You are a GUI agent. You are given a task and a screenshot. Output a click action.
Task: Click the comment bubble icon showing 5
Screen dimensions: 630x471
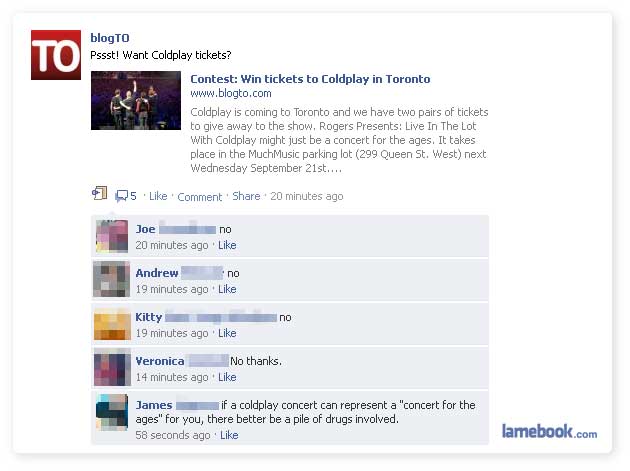[126, 196]
